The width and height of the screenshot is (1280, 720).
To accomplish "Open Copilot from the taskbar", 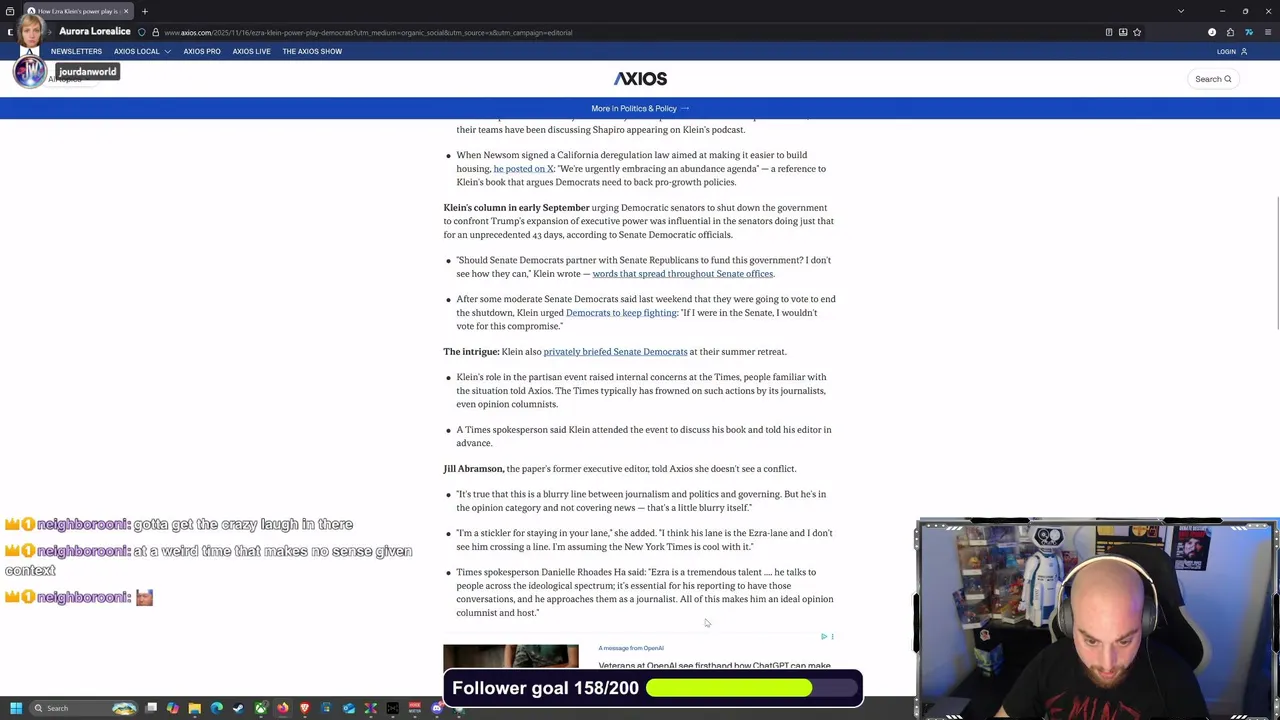I will [x=173, y=708].
